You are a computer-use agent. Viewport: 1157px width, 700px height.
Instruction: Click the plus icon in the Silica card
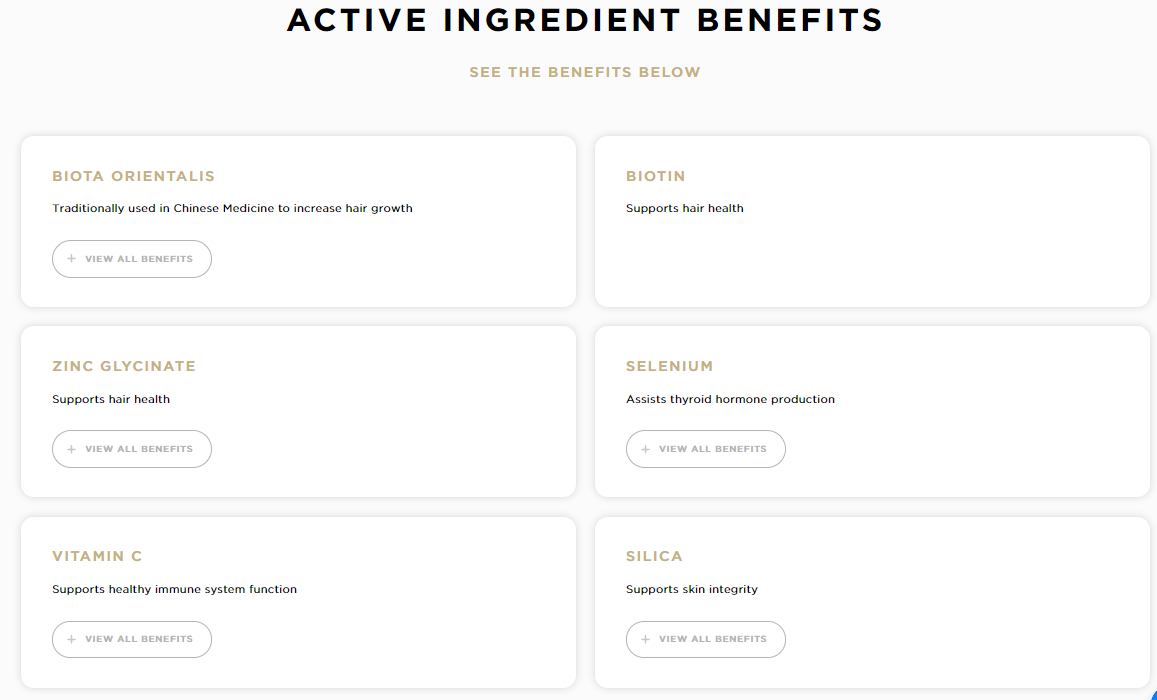[645, 639]
